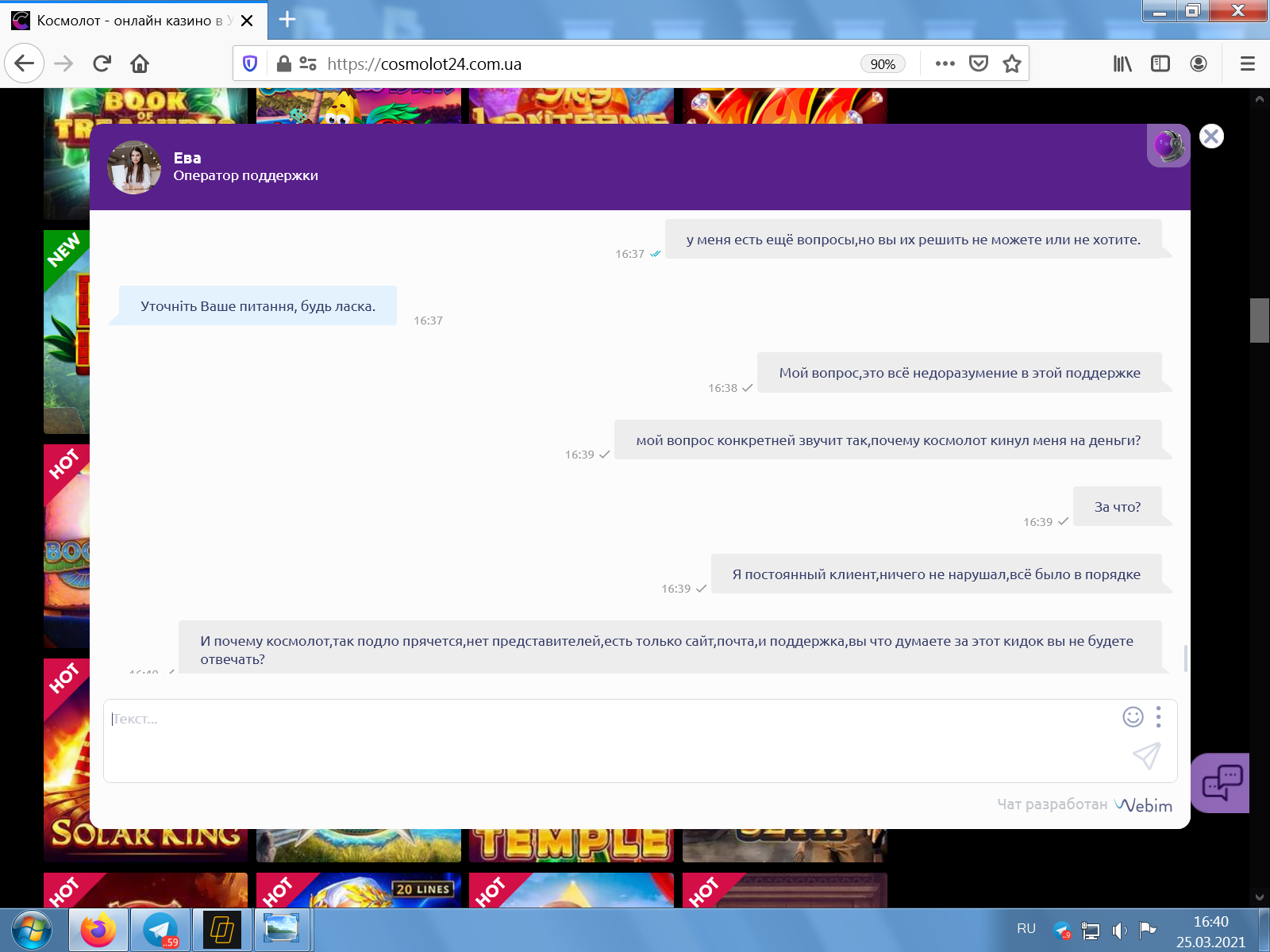Open the Webim developer link
Image resolution: width=1270 pixels, height=952 pixels.
1143,805
